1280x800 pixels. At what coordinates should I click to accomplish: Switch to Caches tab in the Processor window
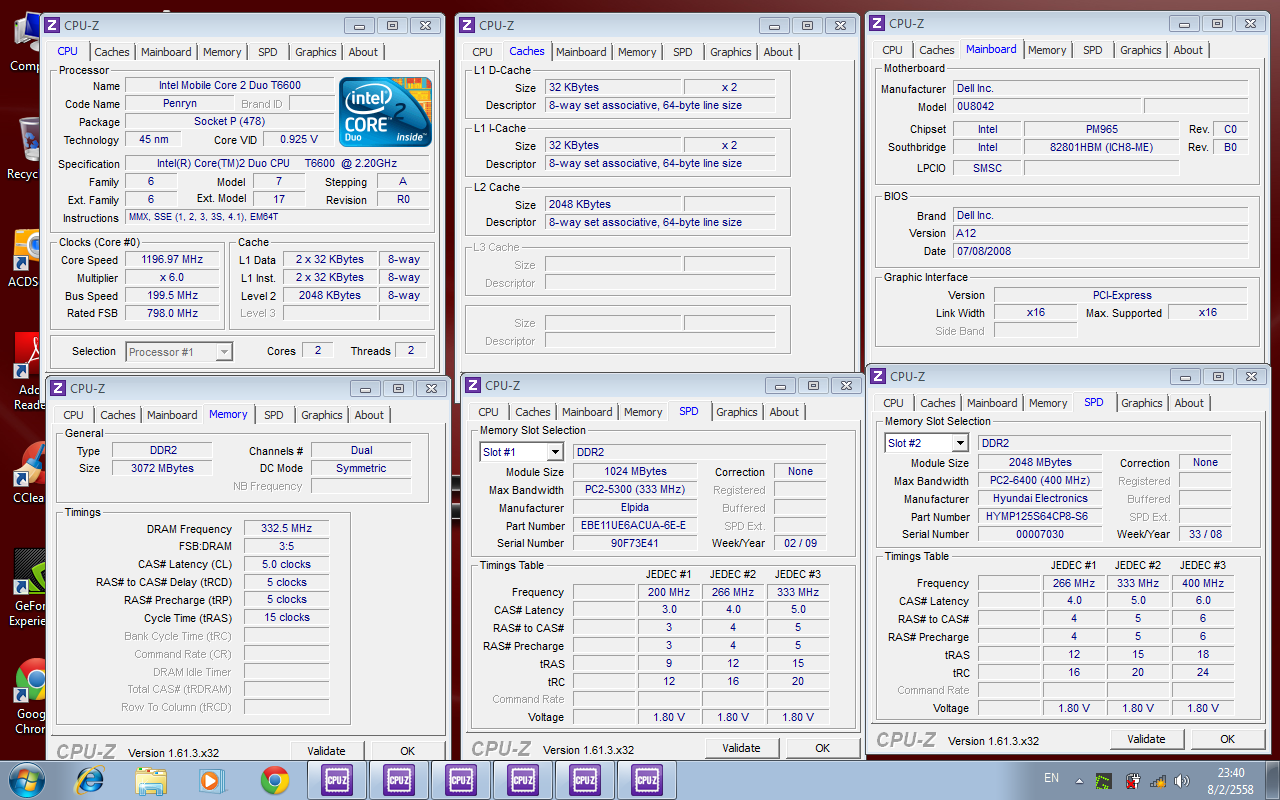[x=112, y=52]
